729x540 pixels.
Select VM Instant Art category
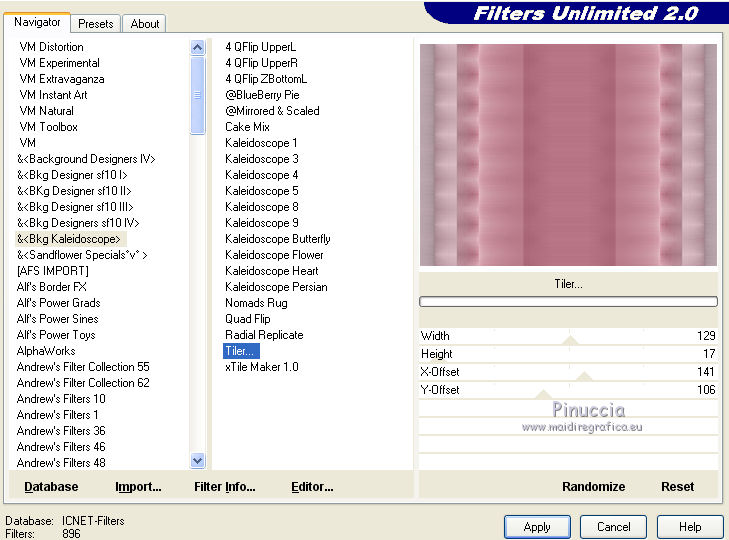point(53,95)
